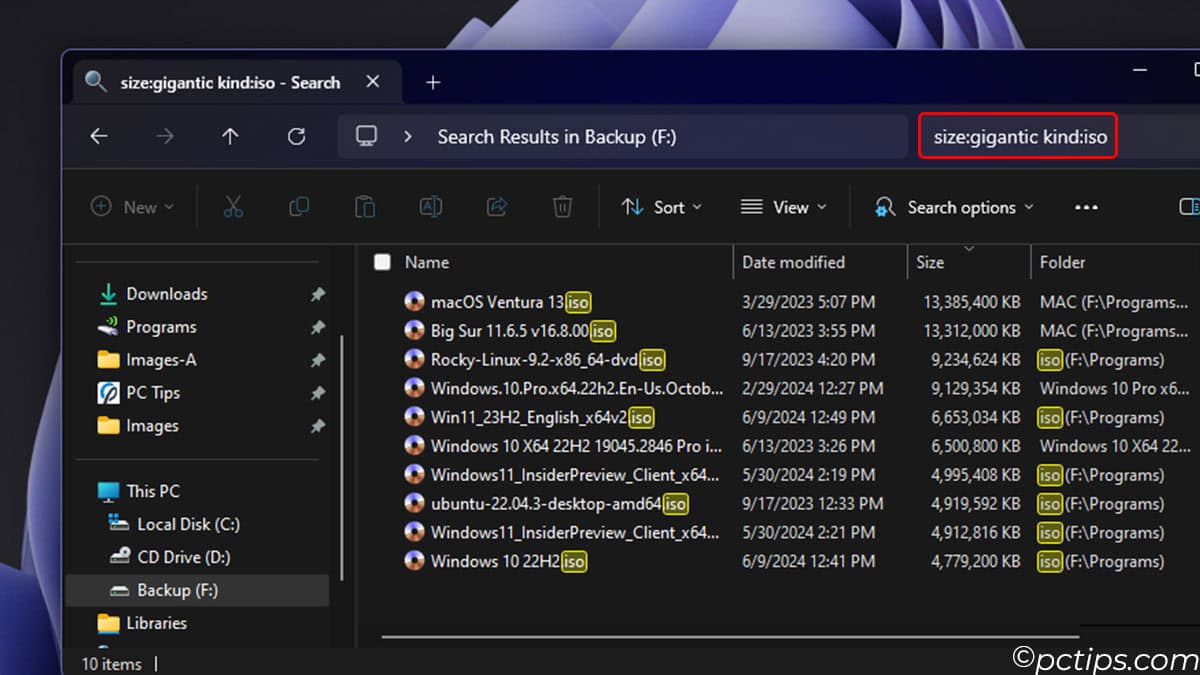Click inside the search box

click(x=1017, y=136)
